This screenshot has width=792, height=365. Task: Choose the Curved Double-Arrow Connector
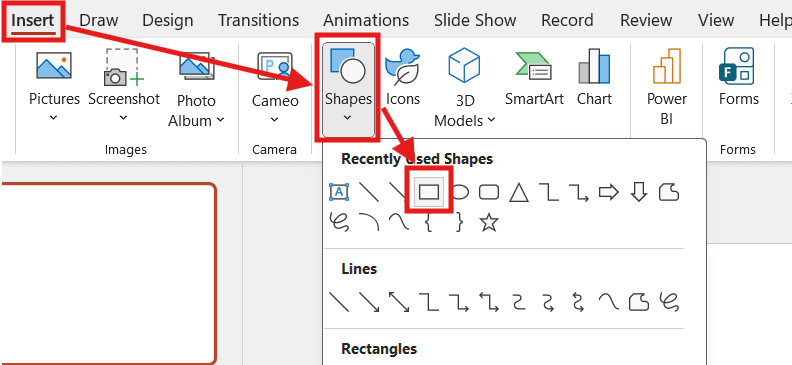click(578, 302)
